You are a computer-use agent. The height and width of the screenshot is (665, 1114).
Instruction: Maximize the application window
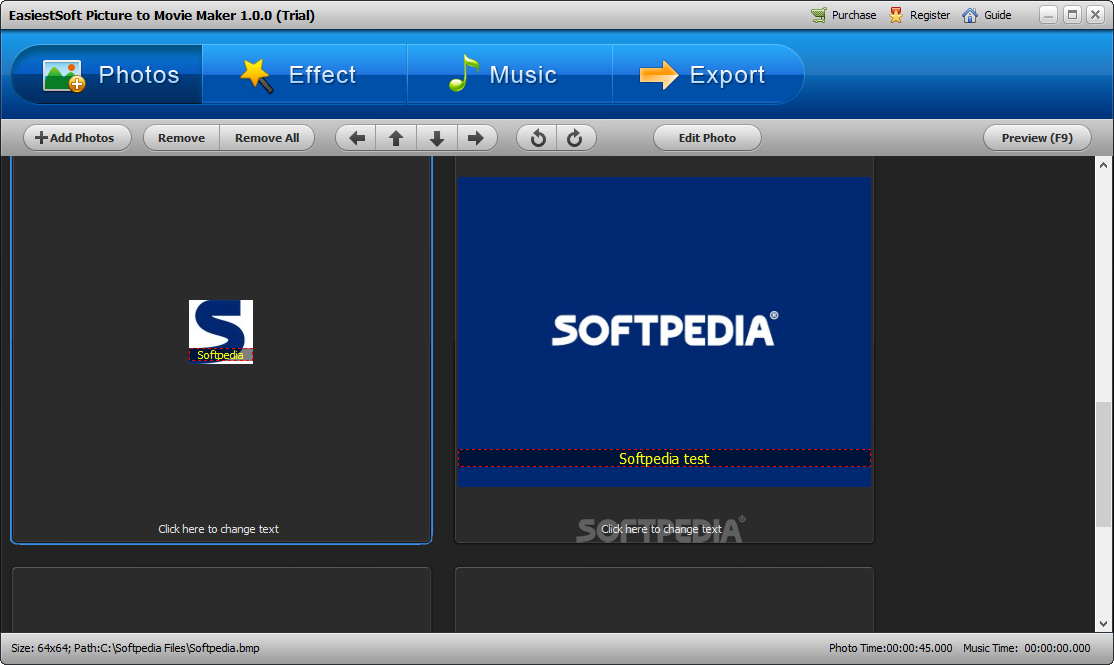click(1072, 15)
